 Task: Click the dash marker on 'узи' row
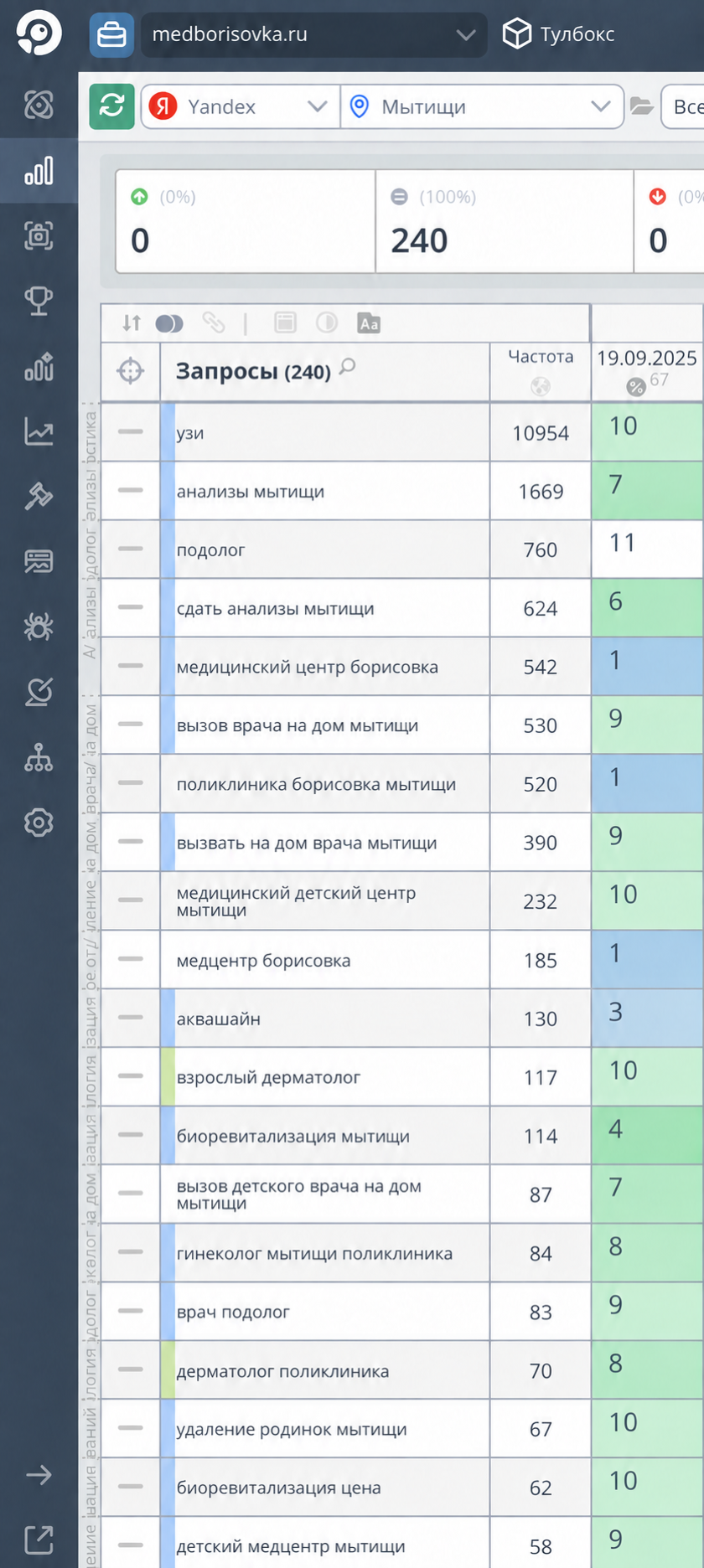(x=131, y=431)
